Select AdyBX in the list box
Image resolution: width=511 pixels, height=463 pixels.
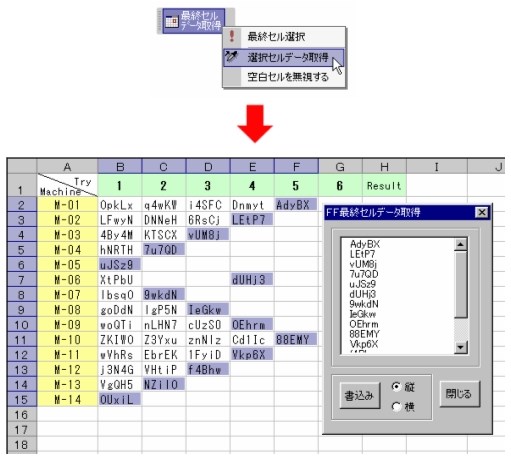point(365,244)
